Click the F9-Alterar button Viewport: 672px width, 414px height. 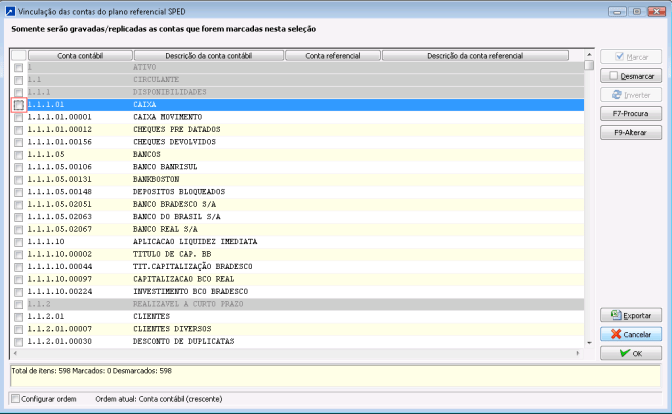pos(631,132)
